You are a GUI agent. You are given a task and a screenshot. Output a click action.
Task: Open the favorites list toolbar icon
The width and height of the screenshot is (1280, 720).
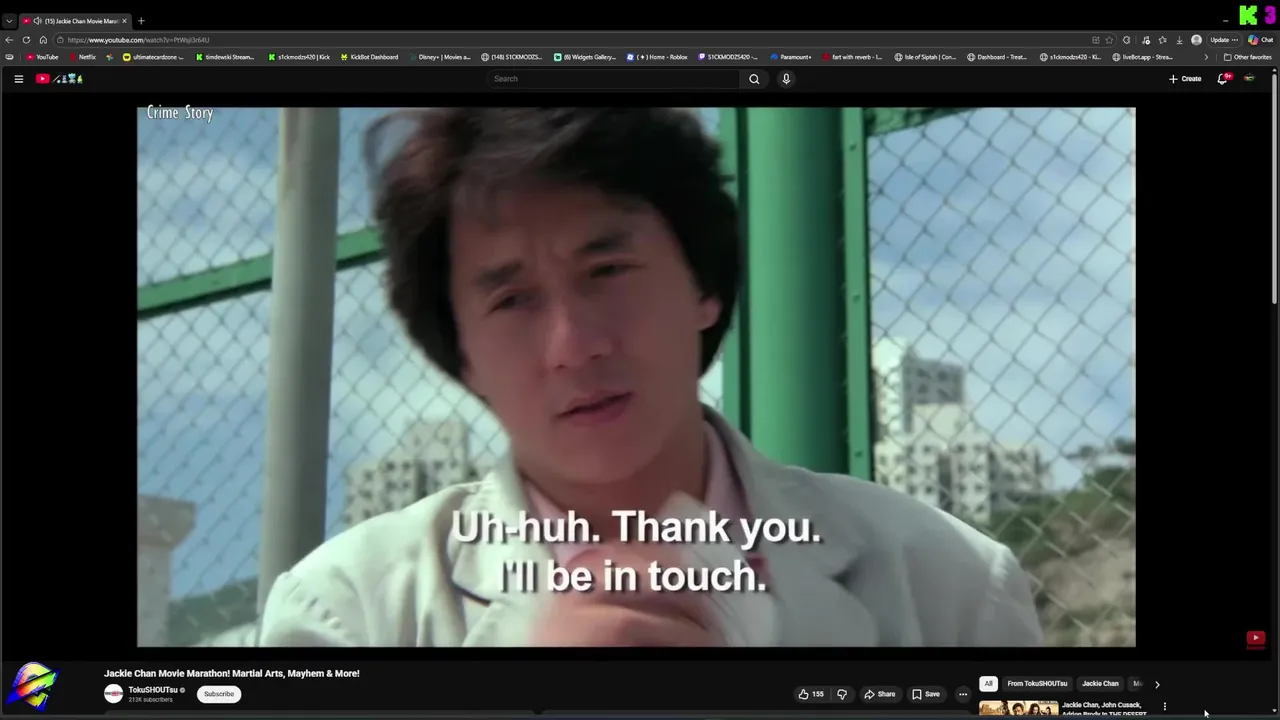coord(1162,40)
